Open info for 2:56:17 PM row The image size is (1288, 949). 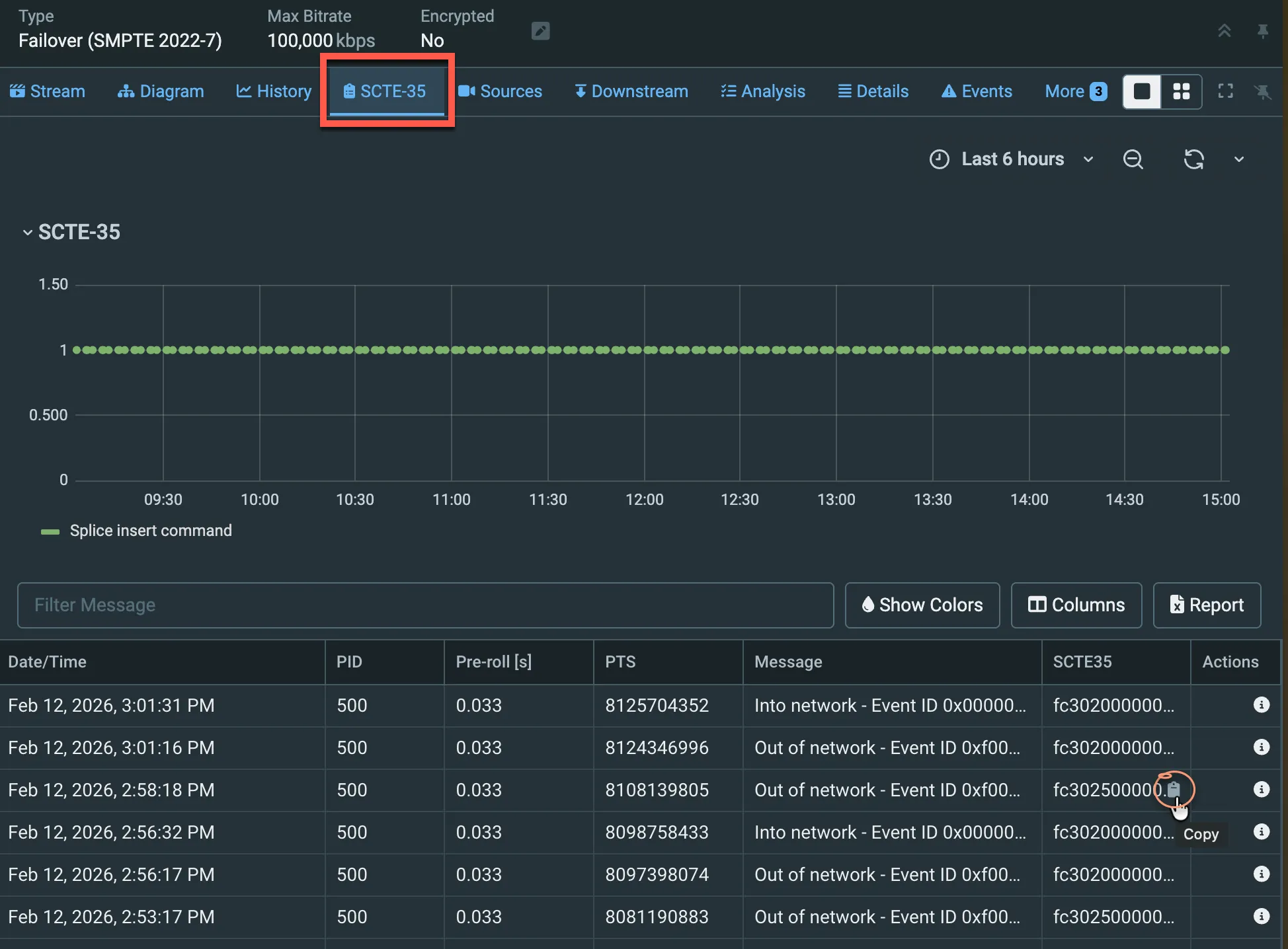tap(1261, 874)
